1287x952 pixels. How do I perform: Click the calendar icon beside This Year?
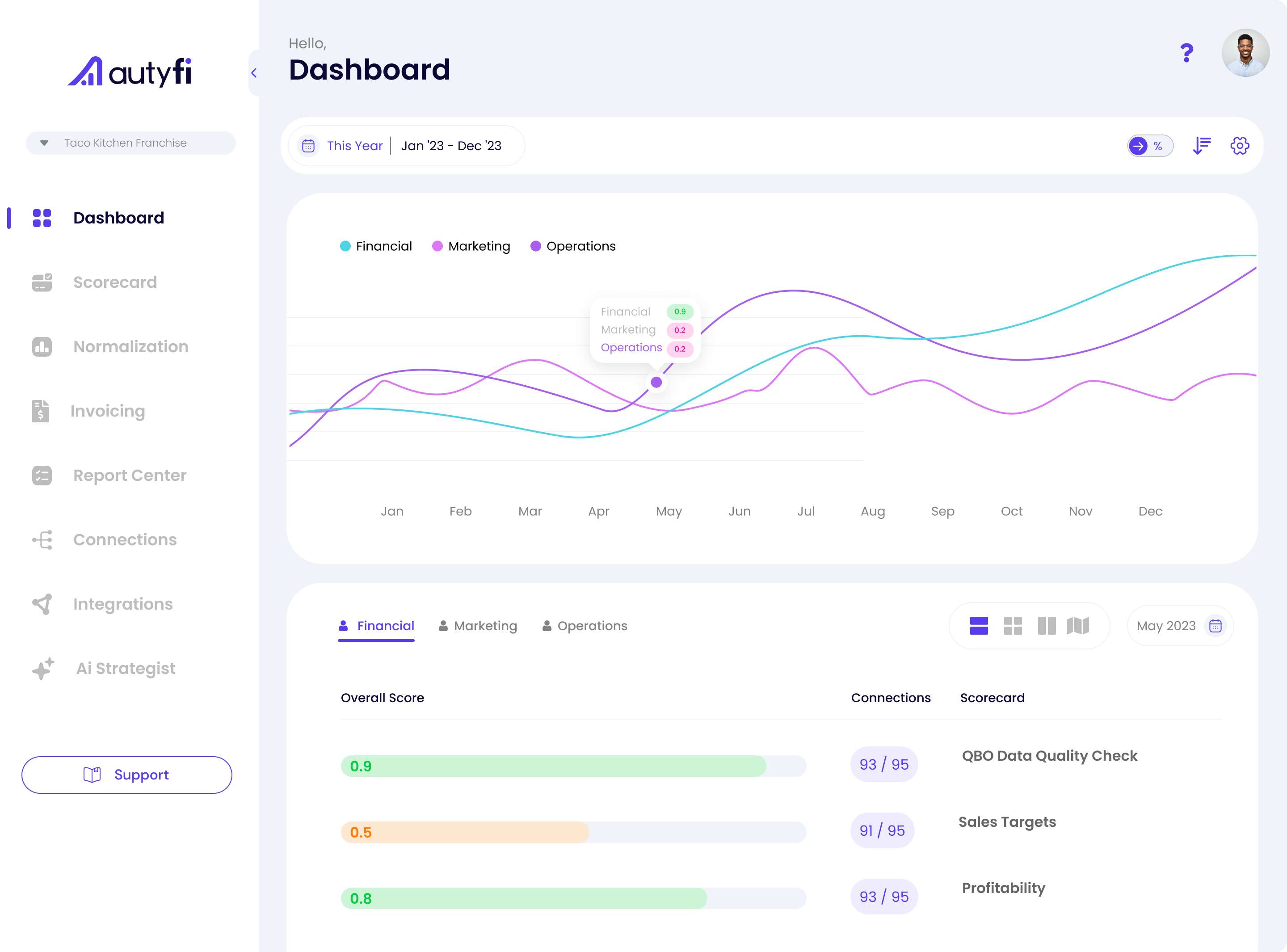point(308,146)
